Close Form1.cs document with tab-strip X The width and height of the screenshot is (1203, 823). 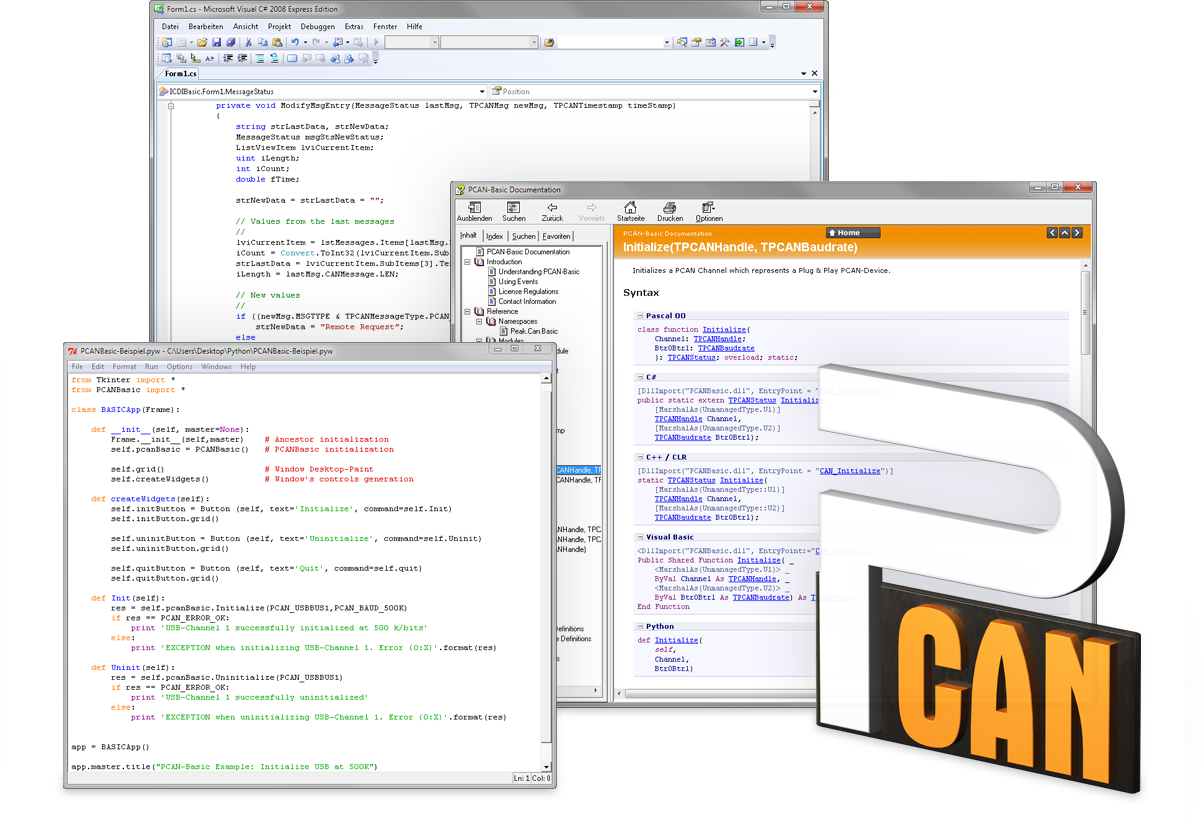click(814, 73)
